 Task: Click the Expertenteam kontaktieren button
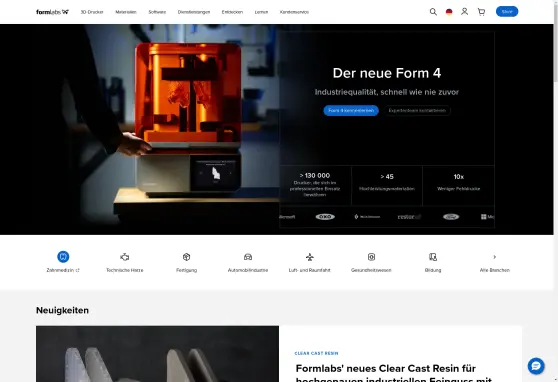[x=417, y=110]
